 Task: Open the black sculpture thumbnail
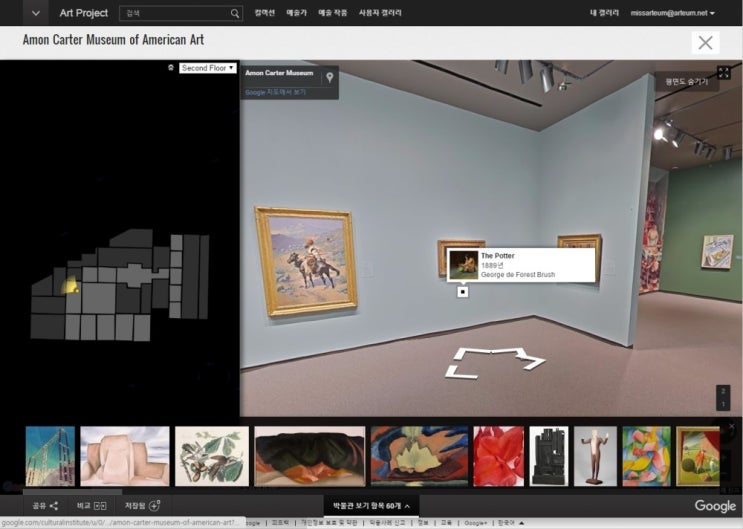[549, 456]
